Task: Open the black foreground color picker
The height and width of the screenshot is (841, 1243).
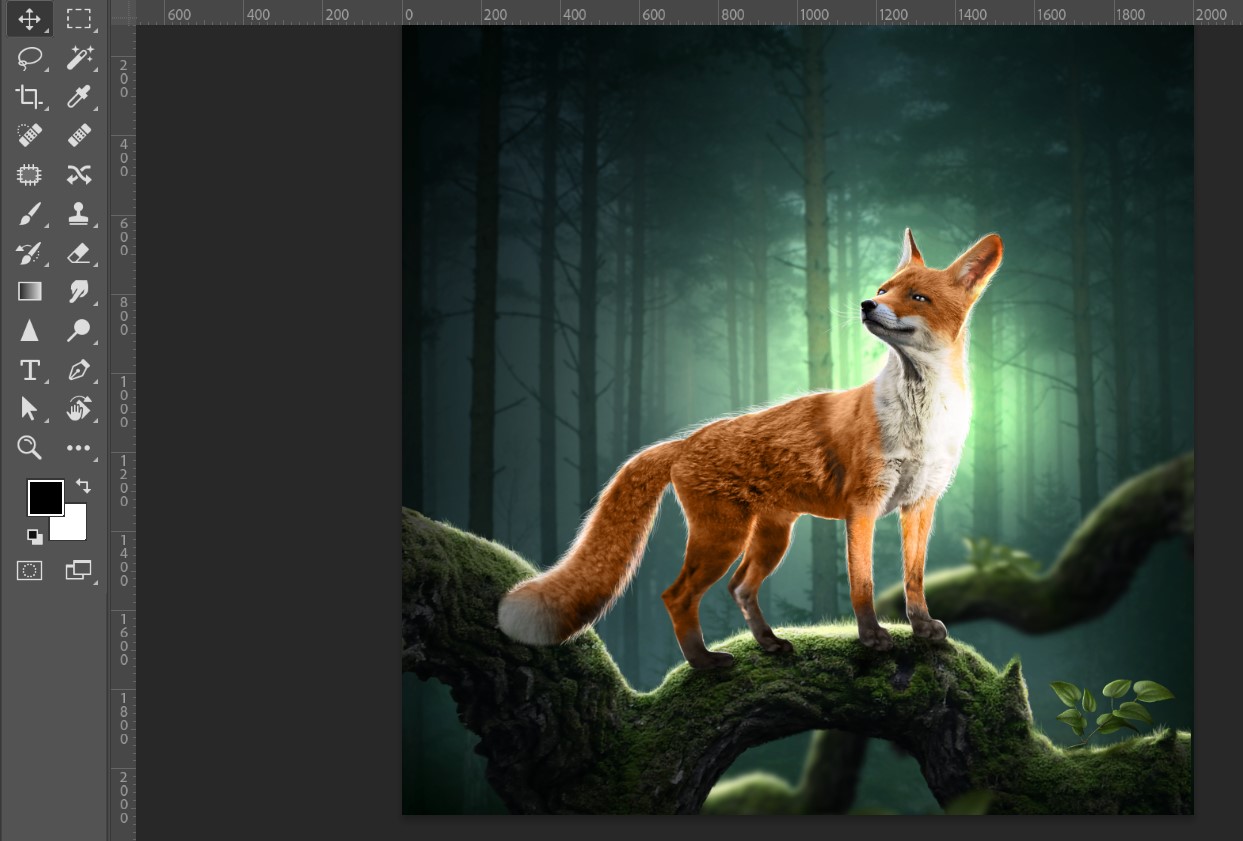Action: [46, 497]
